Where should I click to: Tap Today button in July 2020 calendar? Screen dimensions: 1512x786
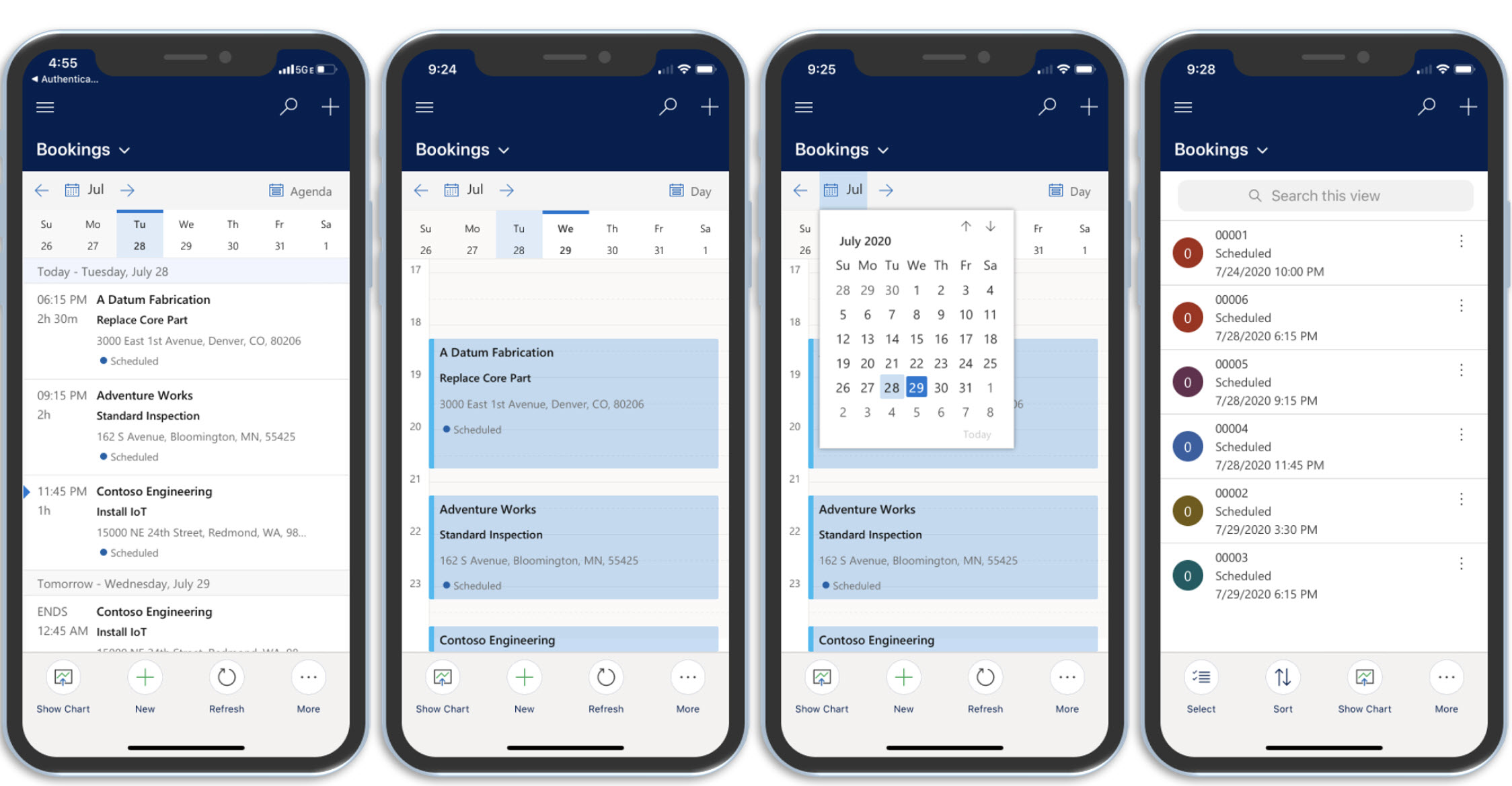977,434
